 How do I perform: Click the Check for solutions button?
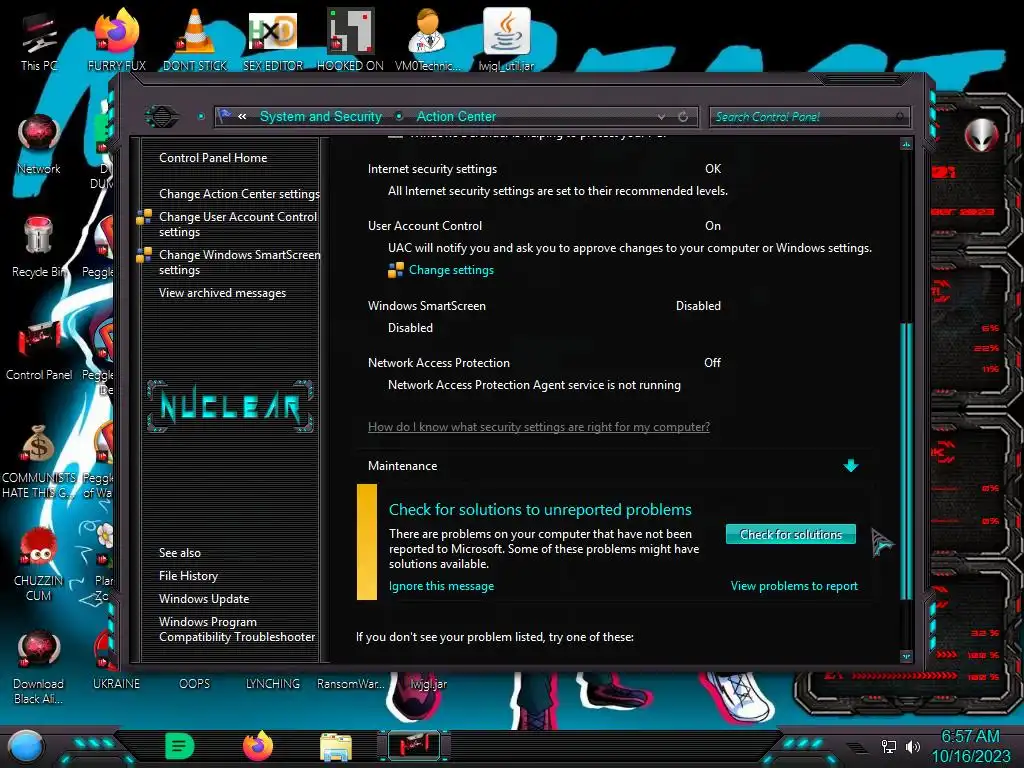coord(790,534)
